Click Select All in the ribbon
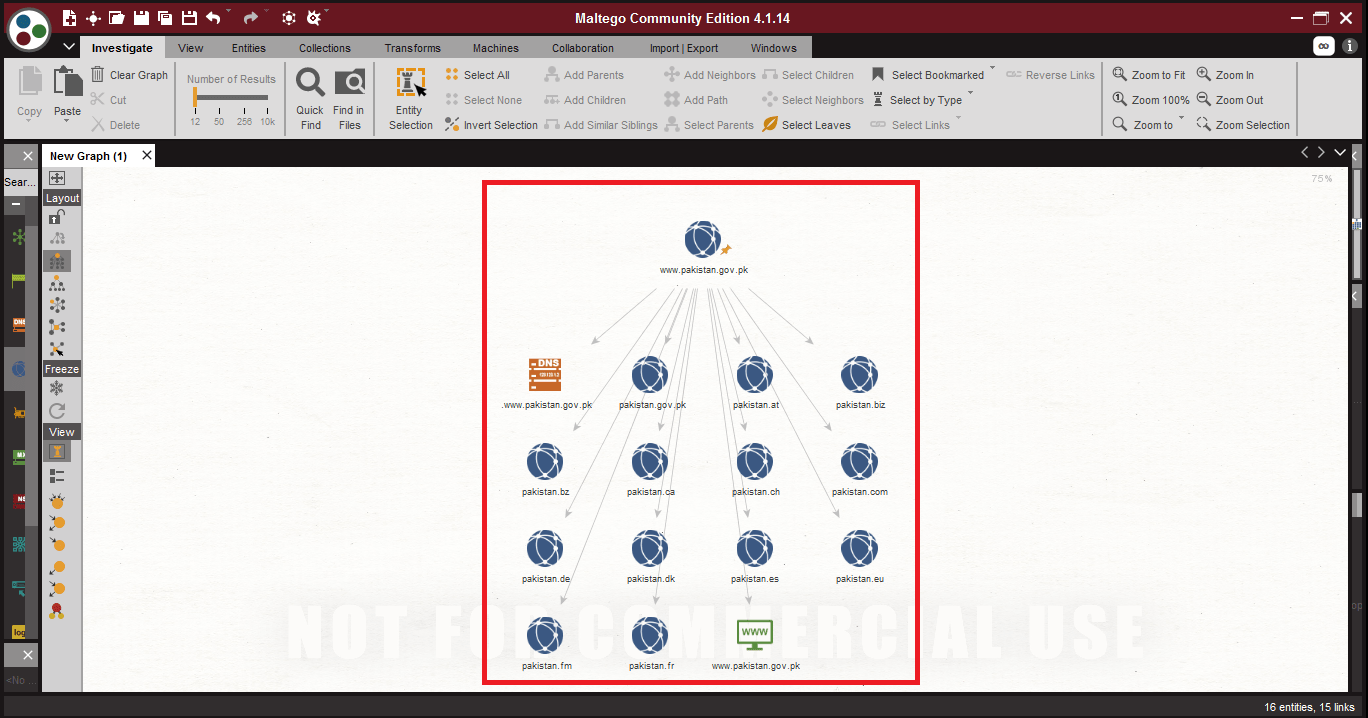The image size is (1368, 718). point(477,75)
